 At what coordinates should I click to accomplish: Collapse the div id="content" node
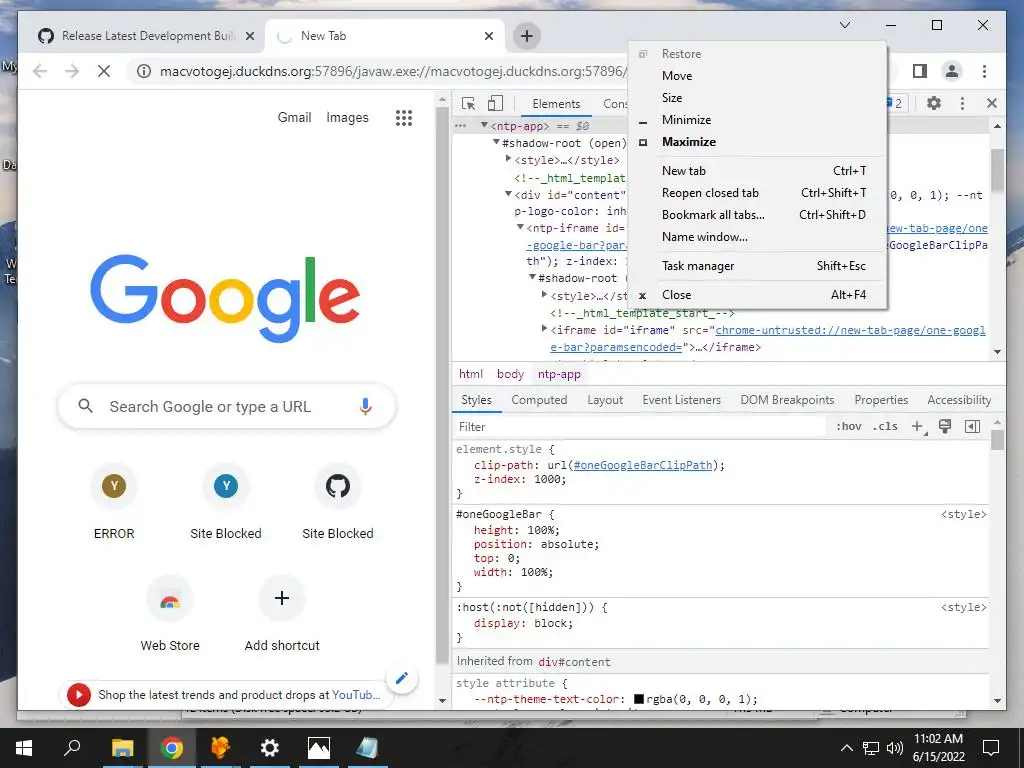(x=508, y=194)
